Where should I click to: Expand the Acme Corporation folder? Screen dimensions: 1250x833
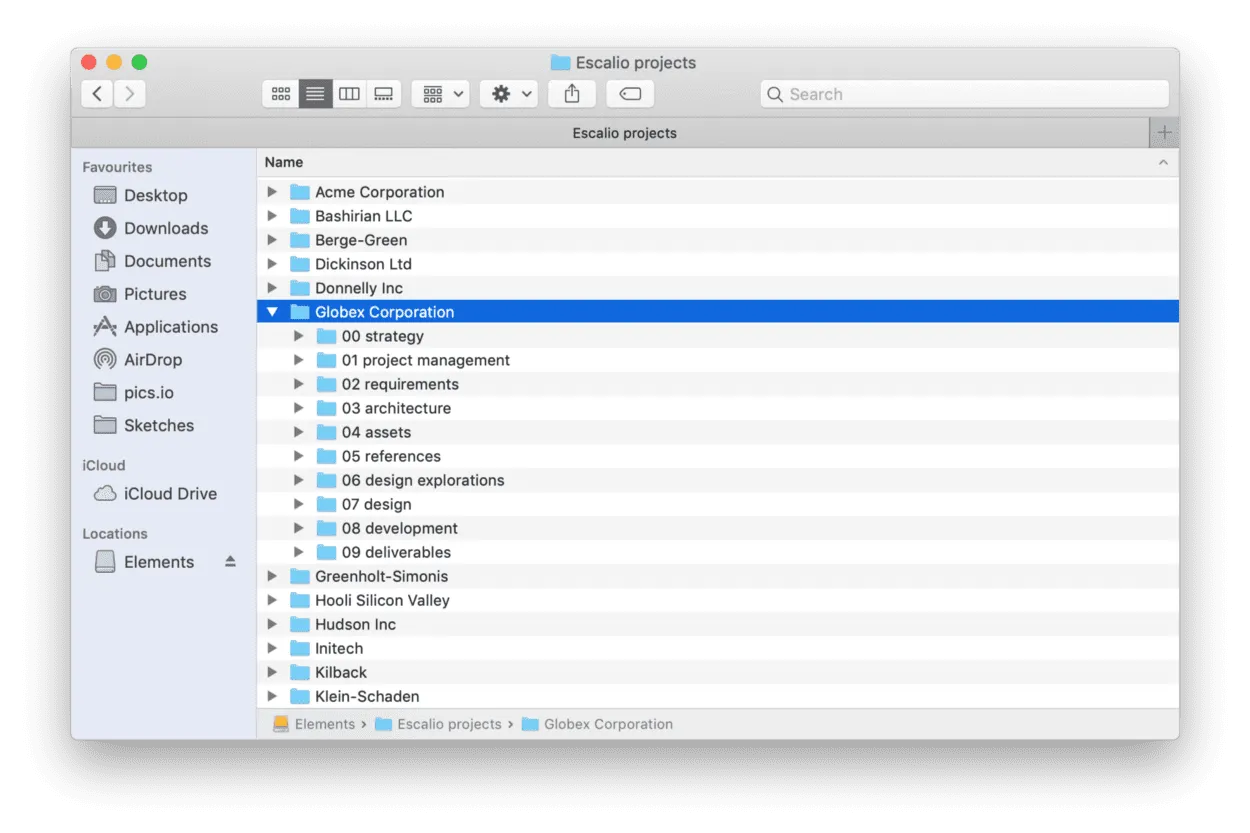(271, 191)
